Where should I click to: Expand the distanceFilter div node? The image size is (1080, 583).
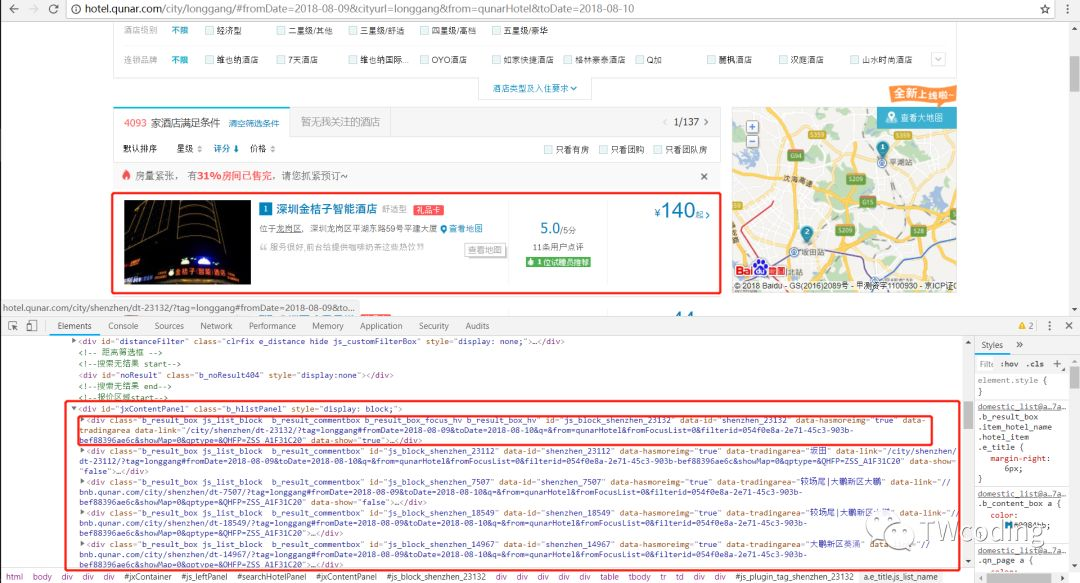click(74, 341)
